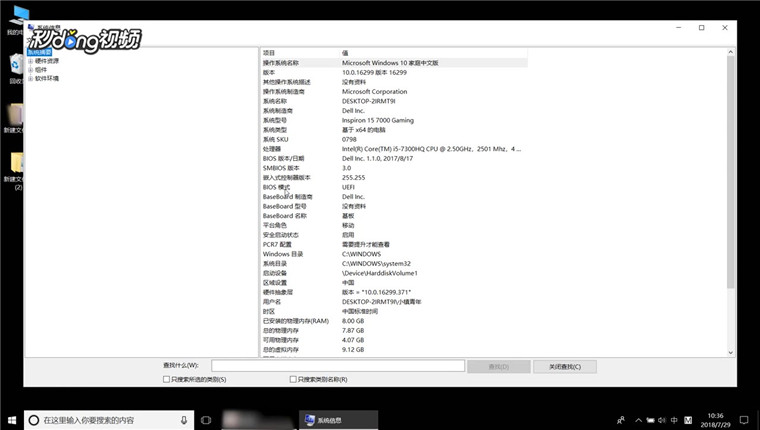
Task: Expand the 硬件资源 tree node
Action: point(30,62)
